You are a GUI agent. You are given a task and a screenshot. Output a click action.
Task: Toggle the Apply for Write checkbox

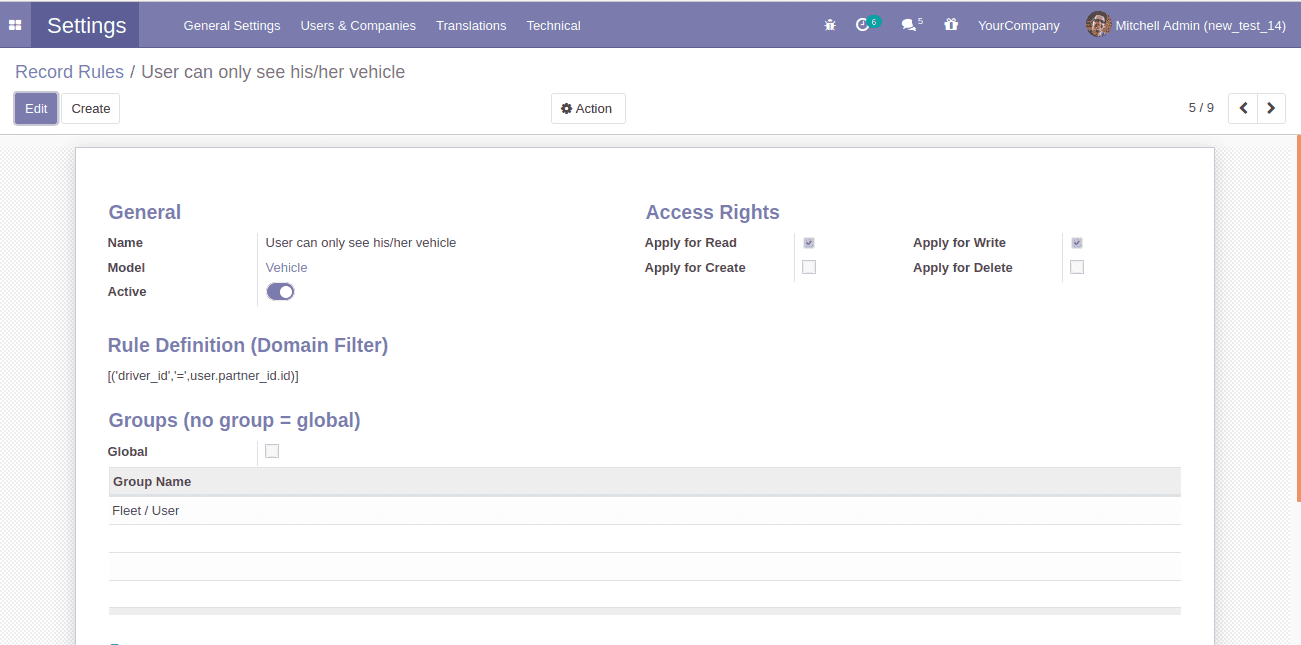1077,243
